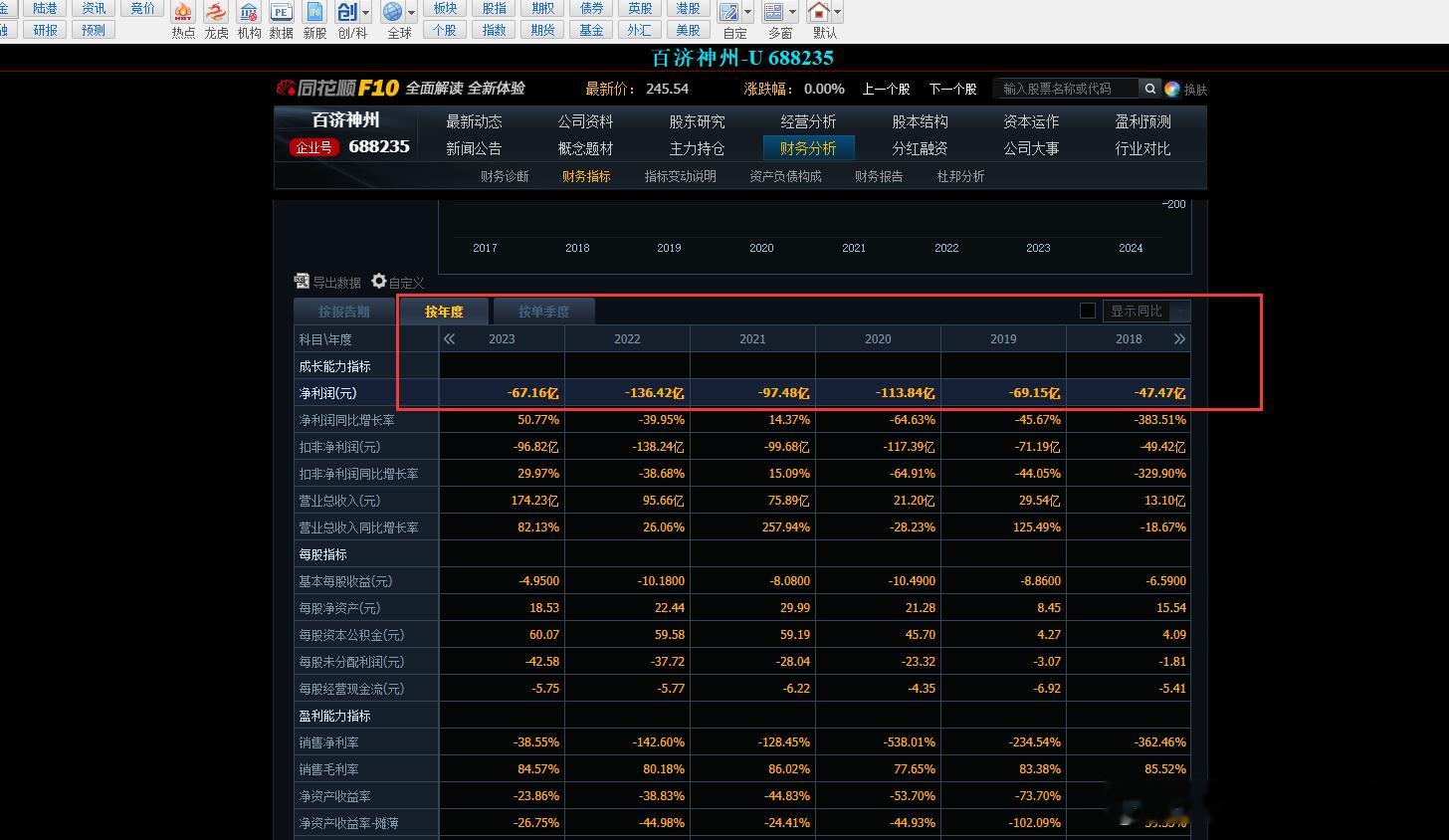Click the 股指 toolbar button

click(x=494, y=8)
